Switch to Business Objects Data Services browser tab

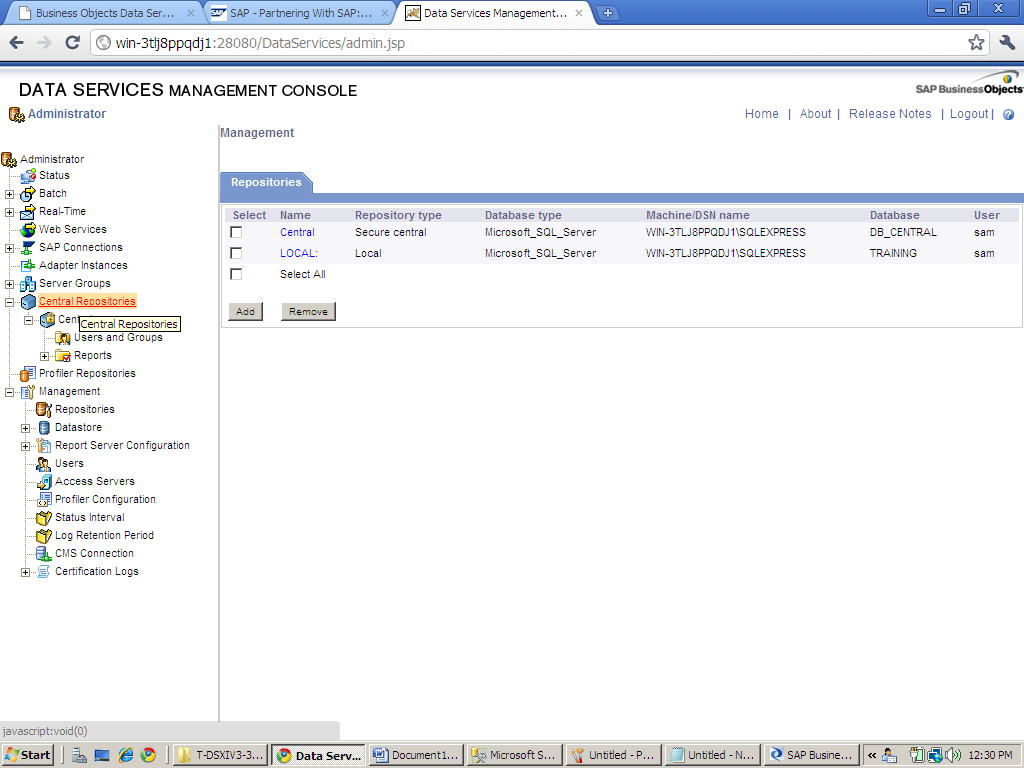[x=106, y=13]
